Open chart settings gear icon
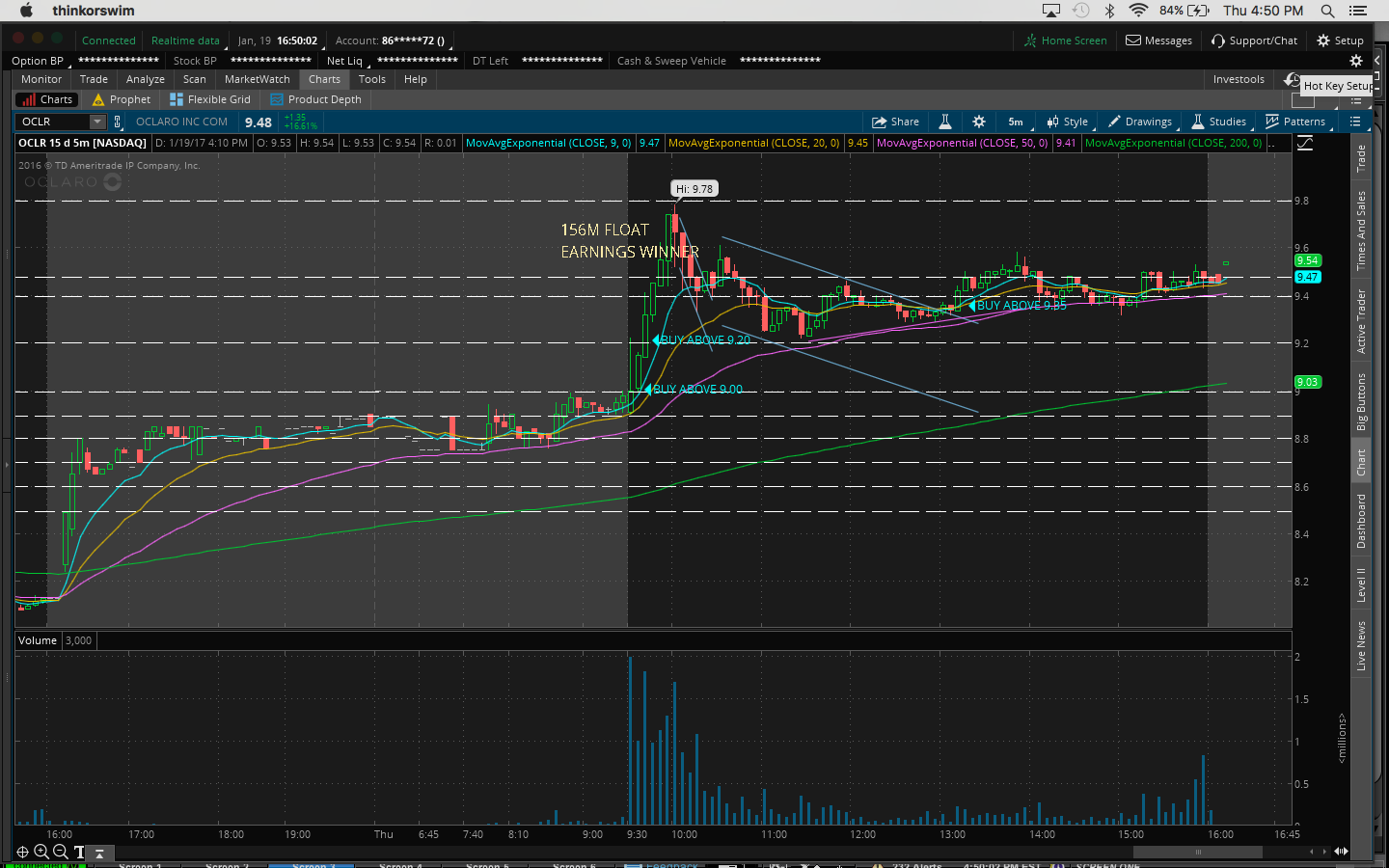Screen dimensions: 1389x868 point(979,122)
